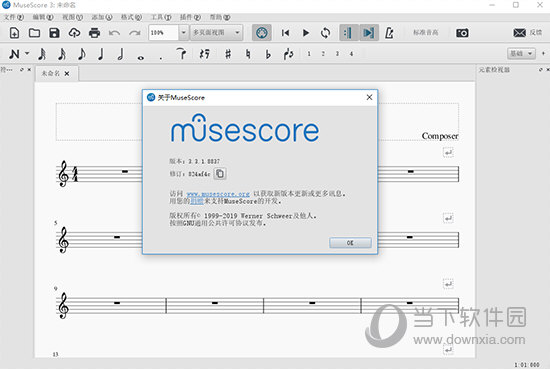Toggle loop playback
This screenshot has width=550, height=369.
pyautogui.click(x=325, y=33)
